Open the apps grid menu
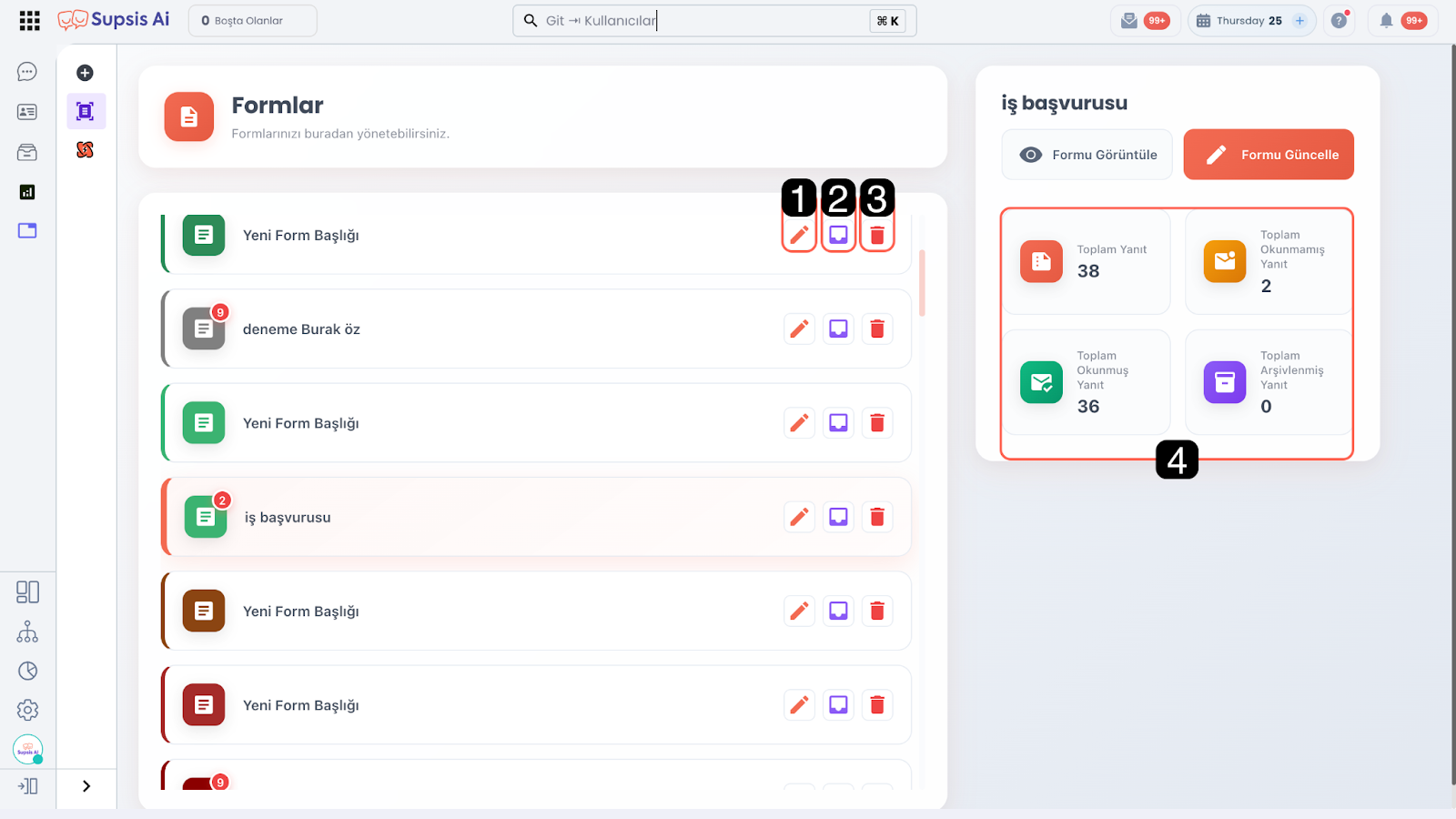1456x819 pixels. coord(29,20)
